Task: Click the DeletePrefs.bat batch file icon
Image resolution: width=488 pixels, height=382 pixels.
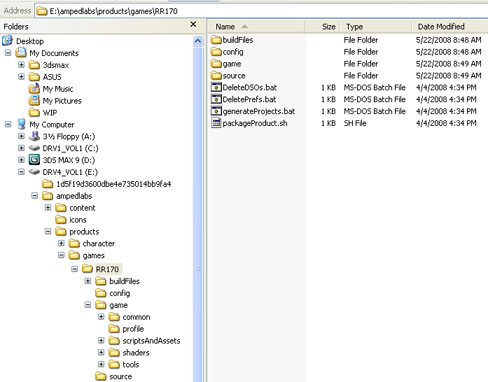Action: pos(216,99)
